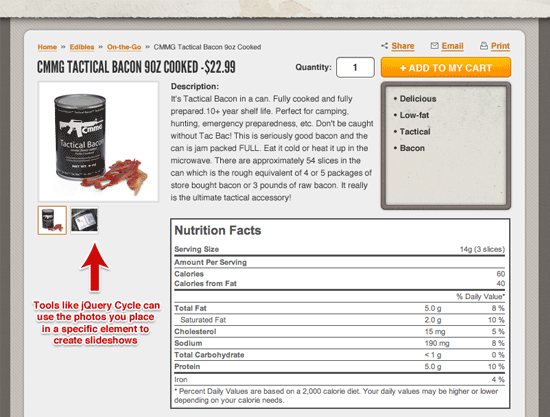The height and width of the screenshot is (417, 550).
Task: Click the '15 mg' cholesterol value
Action: pyautogui.click(x=435, y=331)
